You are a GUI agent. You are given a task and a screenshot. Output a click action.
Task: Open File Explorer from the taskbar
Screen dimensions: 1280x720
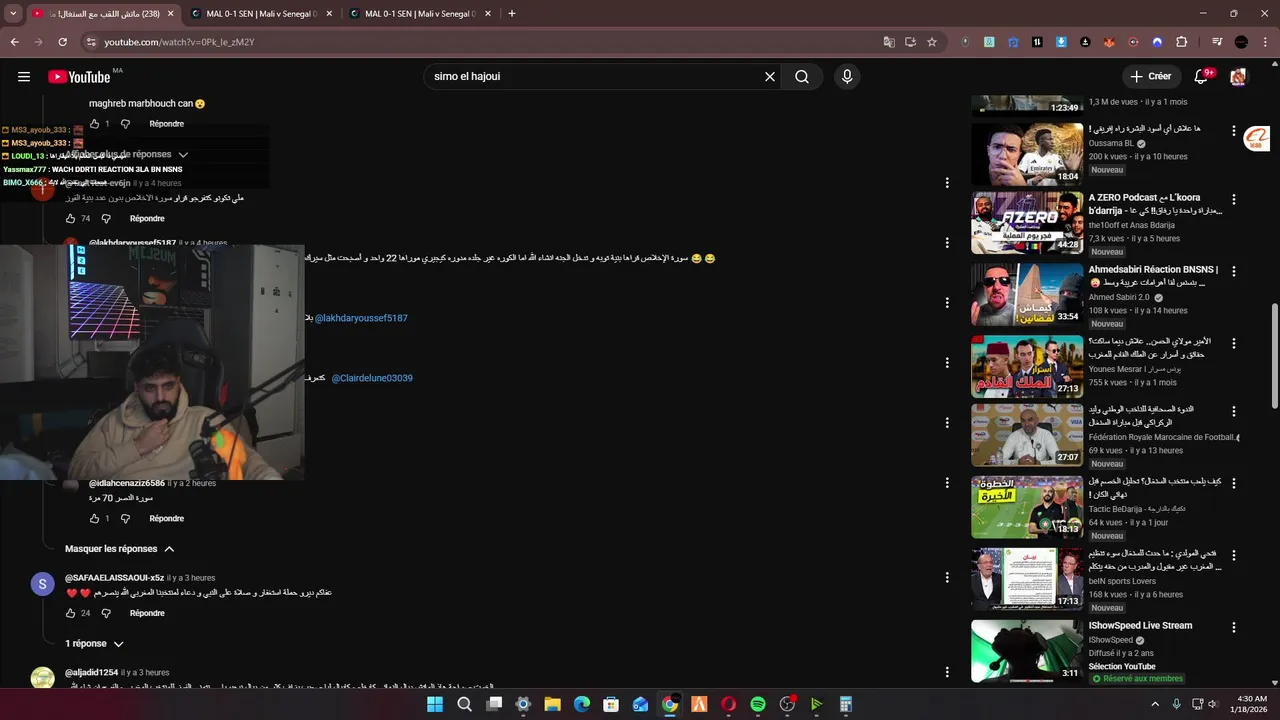pyautogui.click(x=552, y=704)
